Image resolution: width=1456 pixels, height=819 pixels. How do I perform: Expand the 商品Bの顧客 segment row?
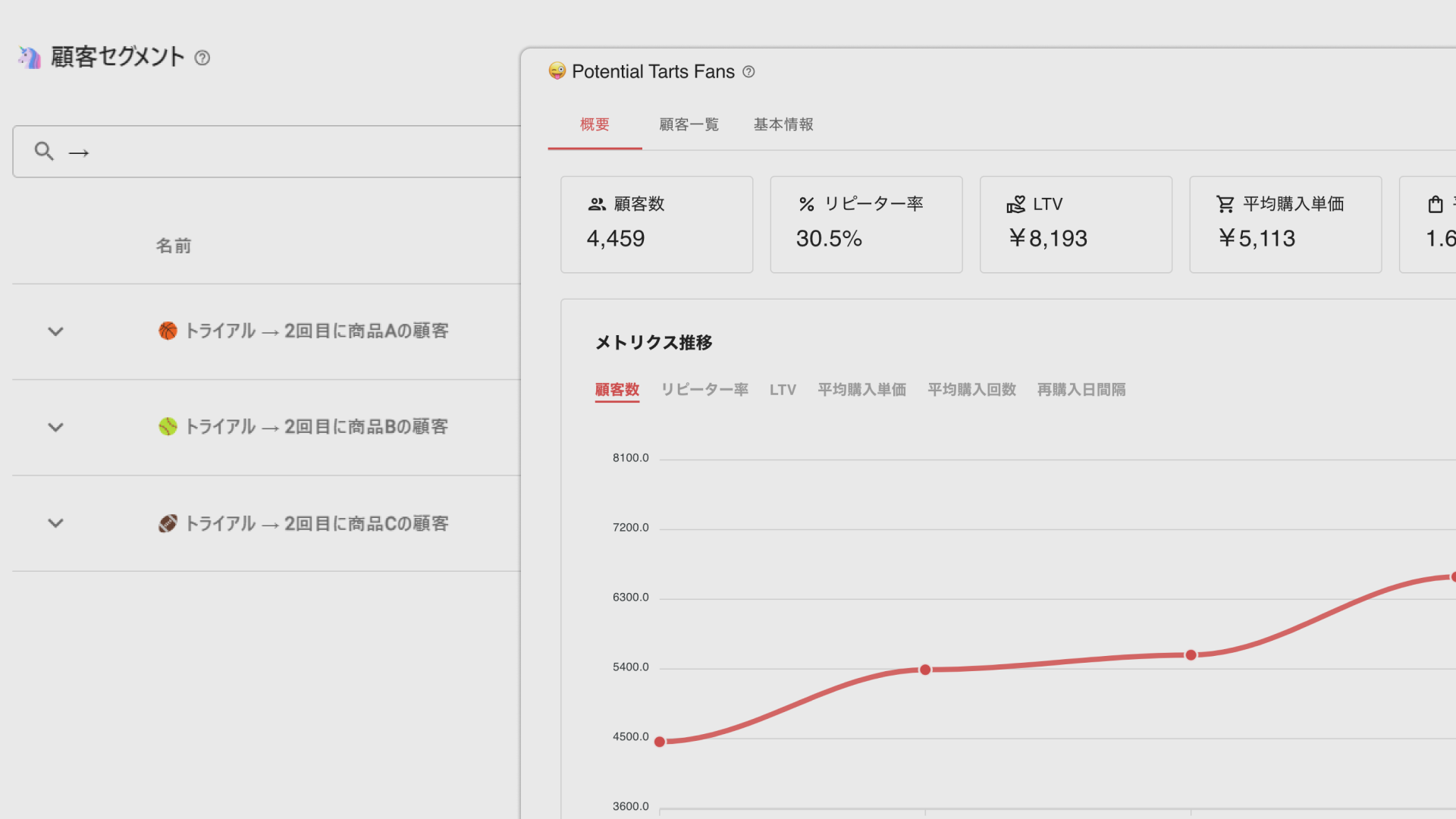(55, 427)
